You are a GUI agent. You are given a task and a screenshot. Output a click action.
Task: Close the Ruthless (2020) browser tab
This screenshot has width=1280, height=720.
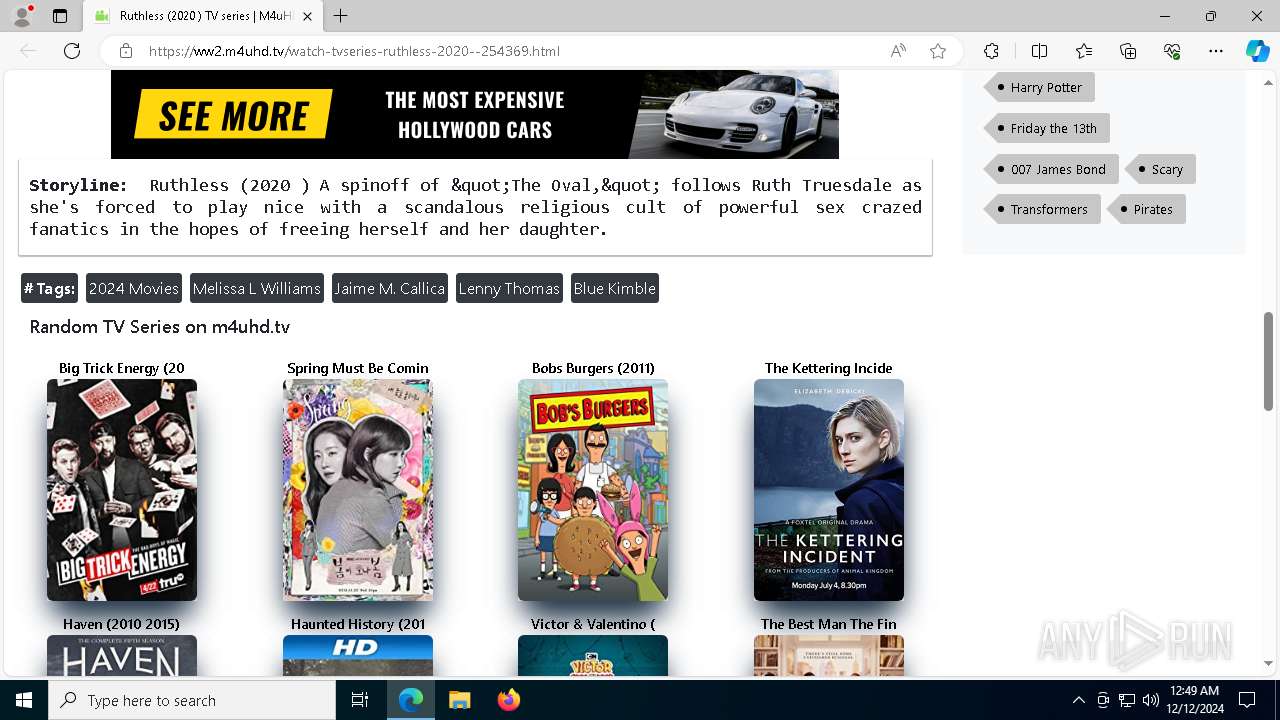click(308, 16)
